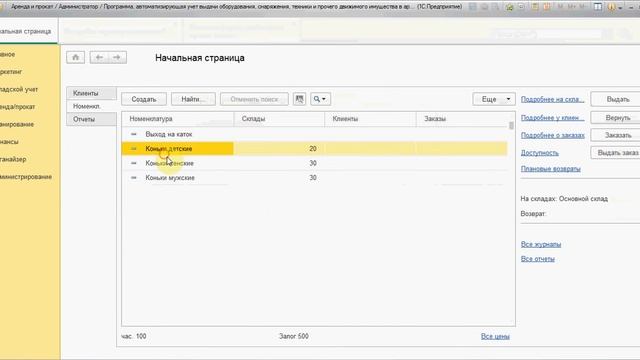
Task: Open the Все отчеты link
Action: pos(538,259)
